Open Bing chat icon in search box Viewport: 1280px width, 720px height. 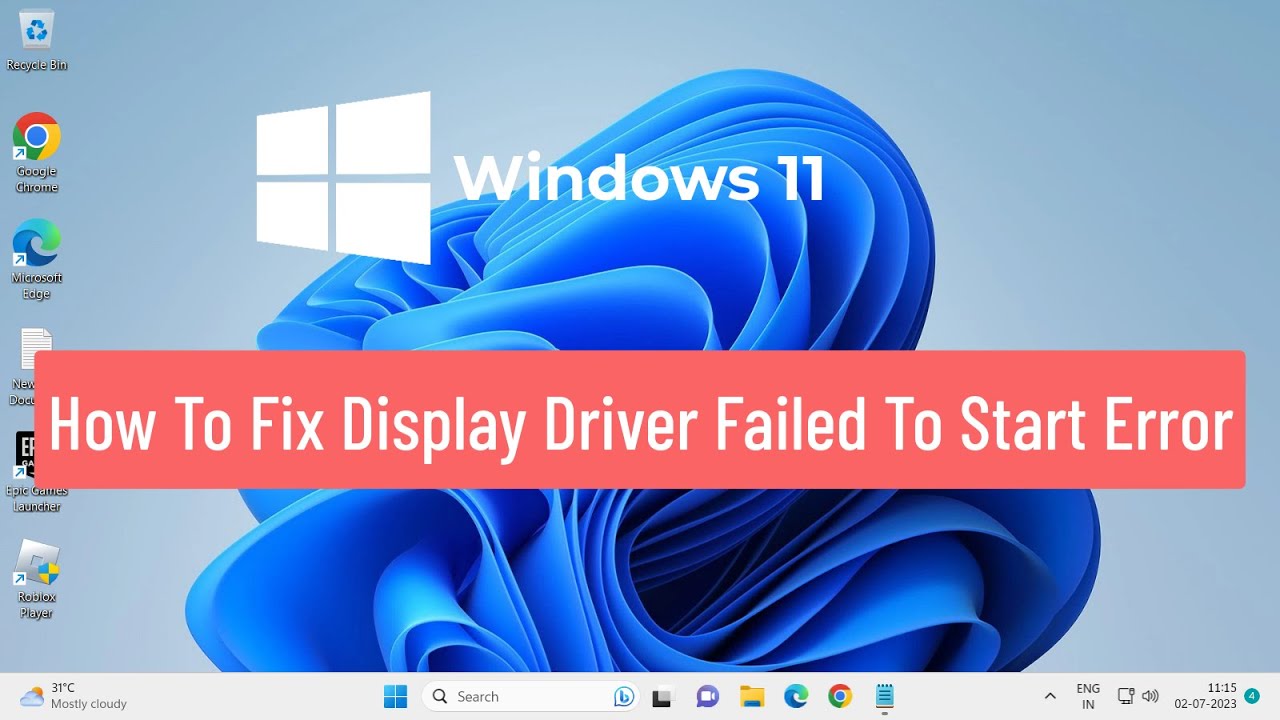point(624,696)
